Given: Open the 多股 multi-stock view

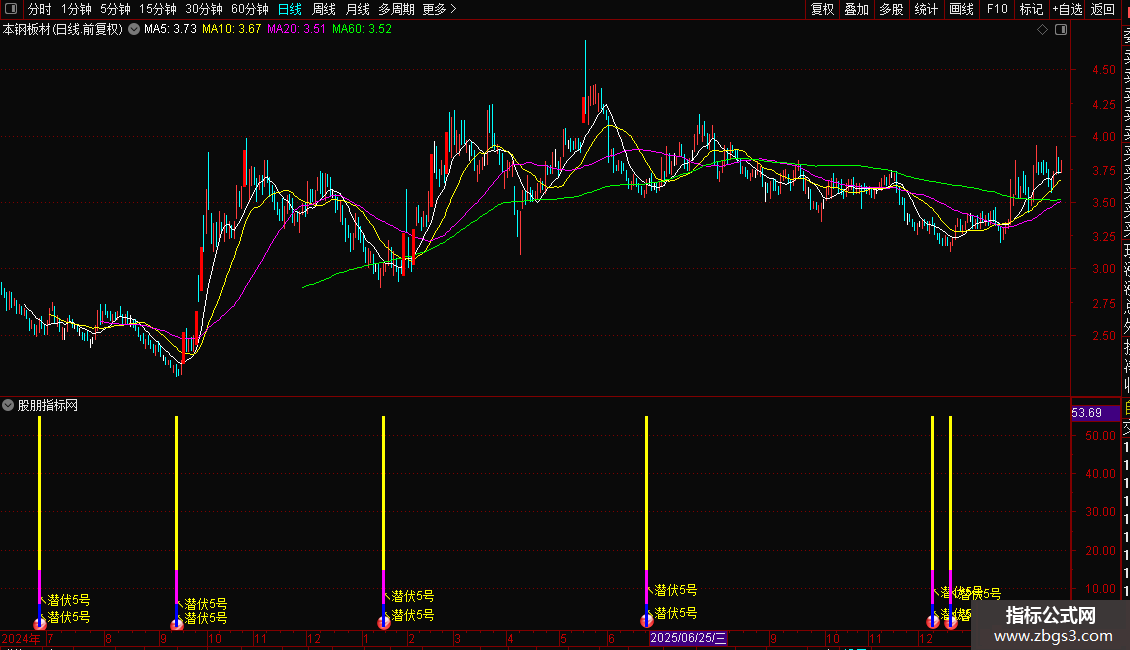Looking at the screenshot, I should click(891, 9).
